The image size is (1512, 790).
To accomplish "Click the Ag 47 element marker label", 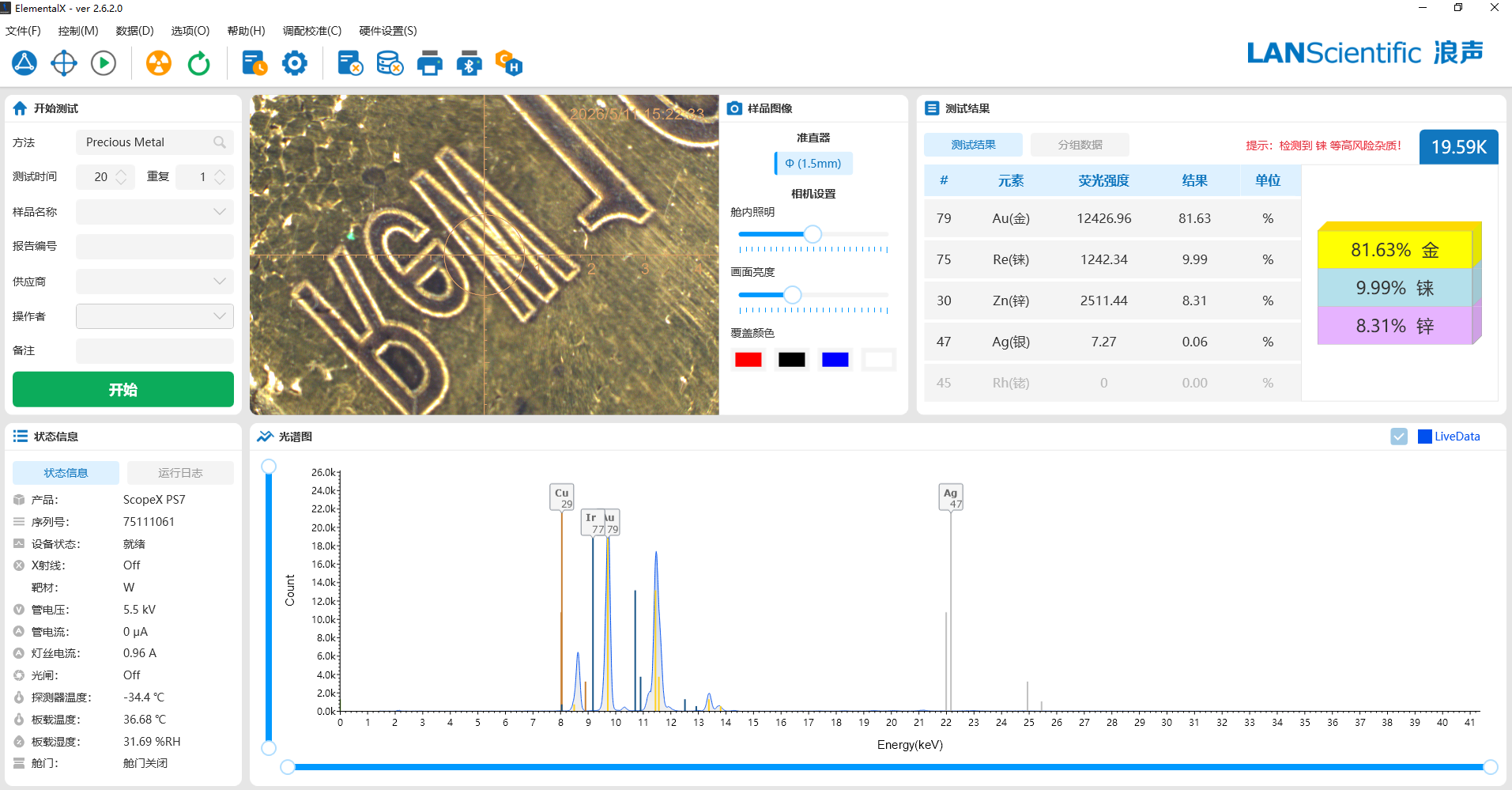I will (951, 497).
